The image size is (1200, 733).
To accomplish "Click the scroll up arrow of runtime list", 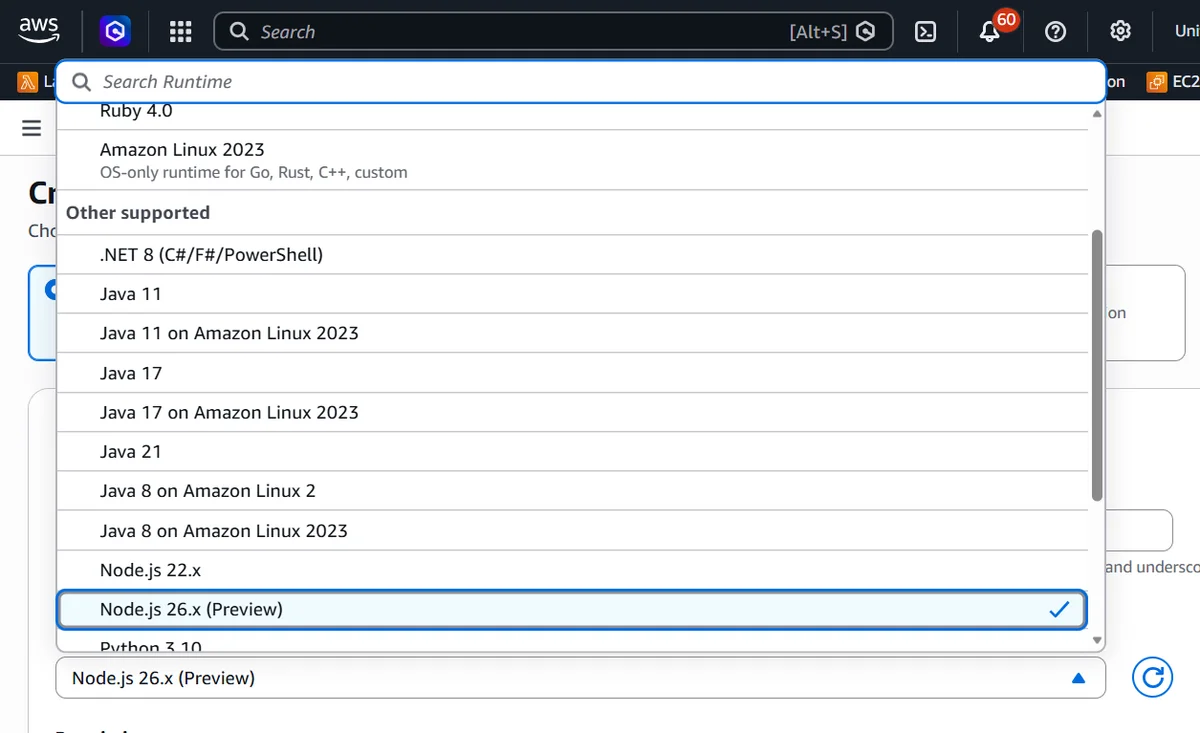I will [x=1097, y=113].
